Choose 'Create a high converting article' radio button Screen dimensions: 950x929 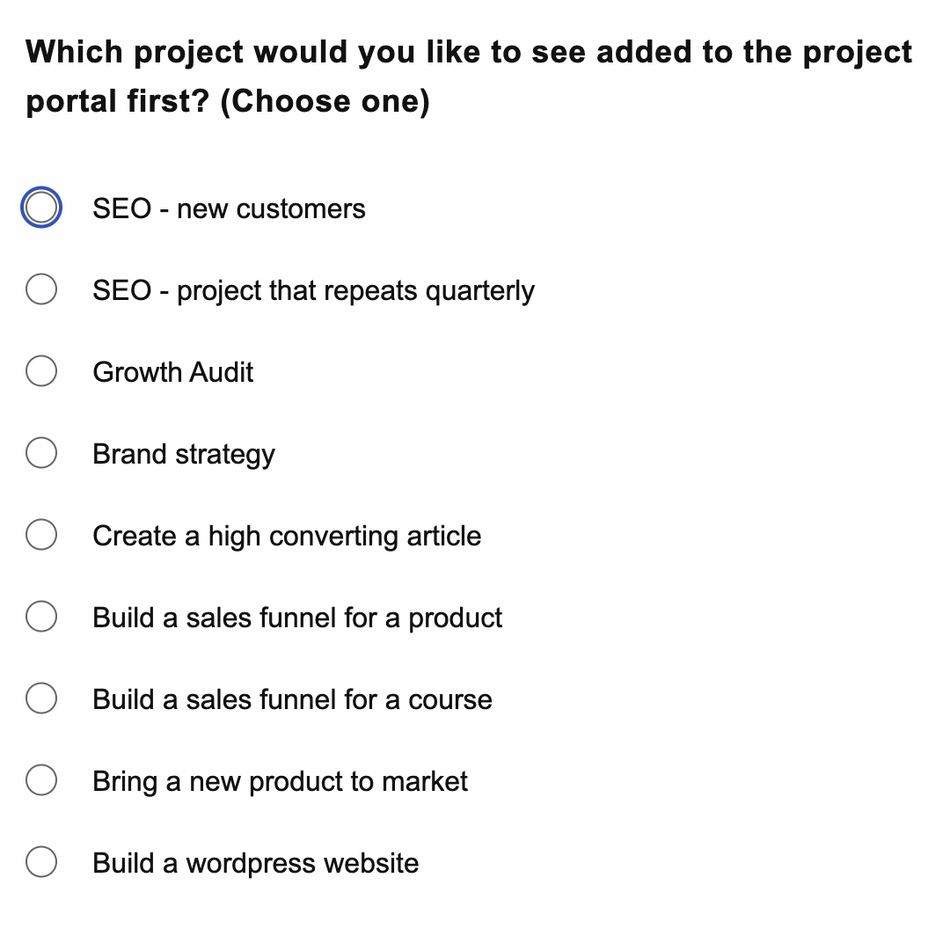[x=41, y=534]
